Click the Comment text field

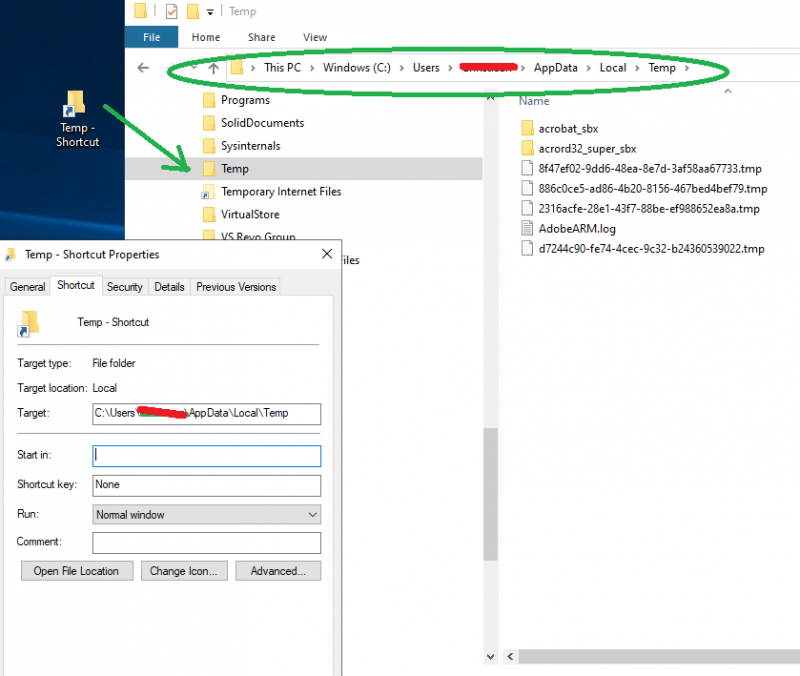206,542
